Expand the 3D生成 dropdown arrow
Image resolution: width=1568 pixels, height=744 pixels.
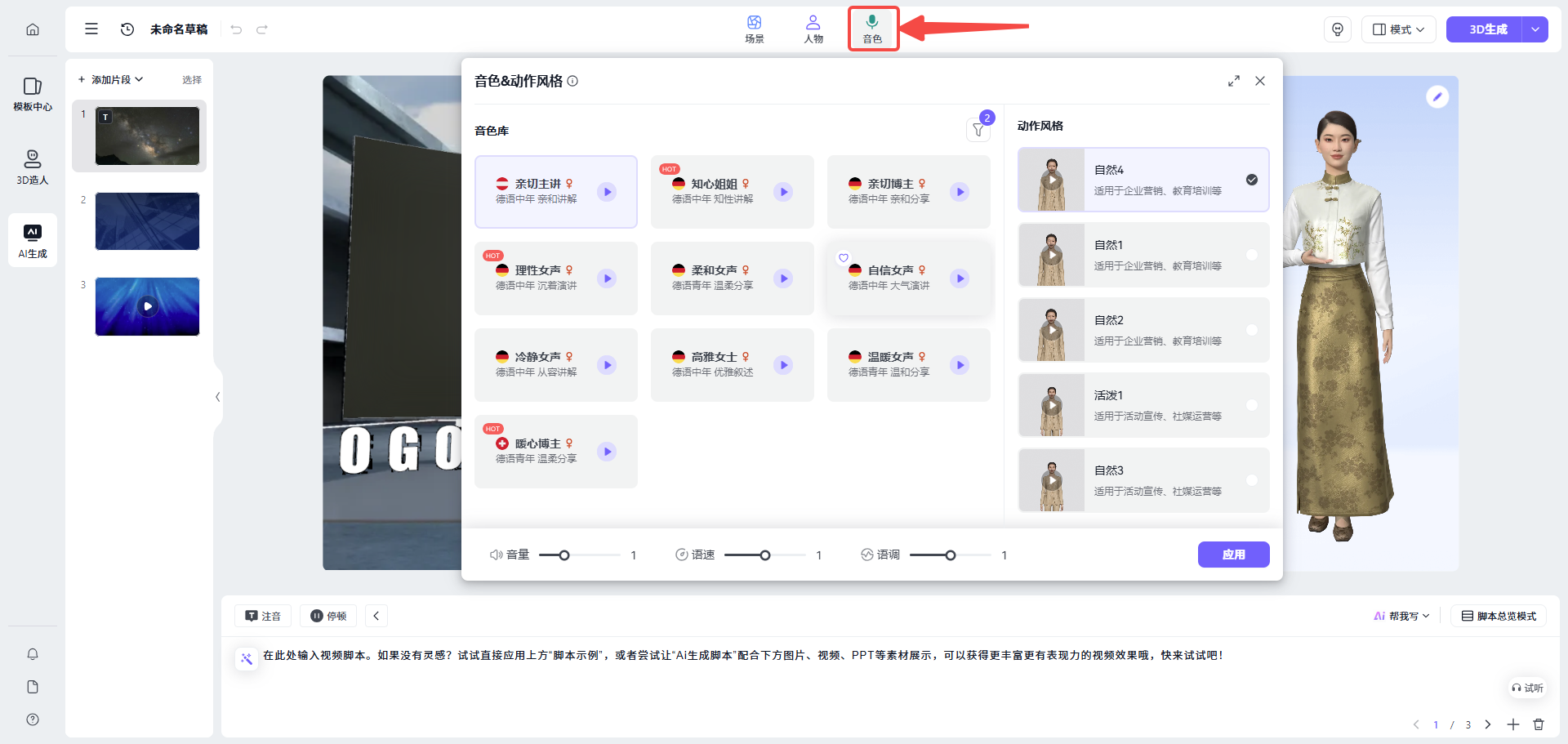point(1535,29)
